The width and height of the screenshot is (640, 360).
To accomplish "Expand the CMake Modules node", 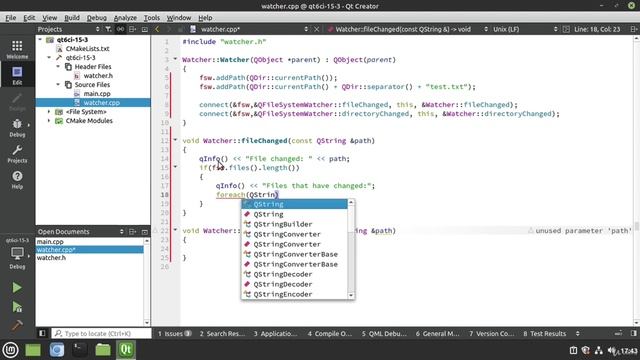I will pyautogui.click(x=49, y=120).
